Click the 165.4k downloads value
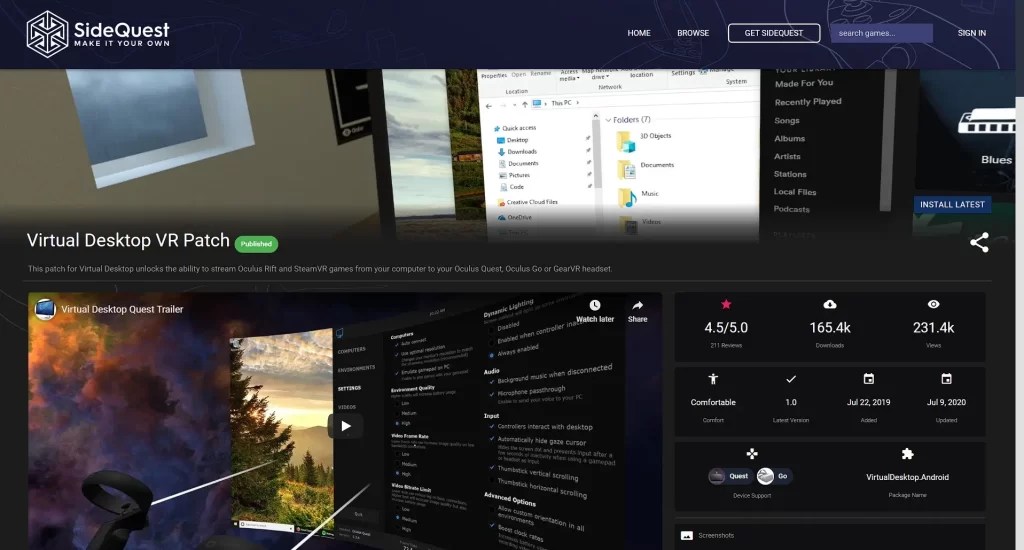 coord(829,328)
